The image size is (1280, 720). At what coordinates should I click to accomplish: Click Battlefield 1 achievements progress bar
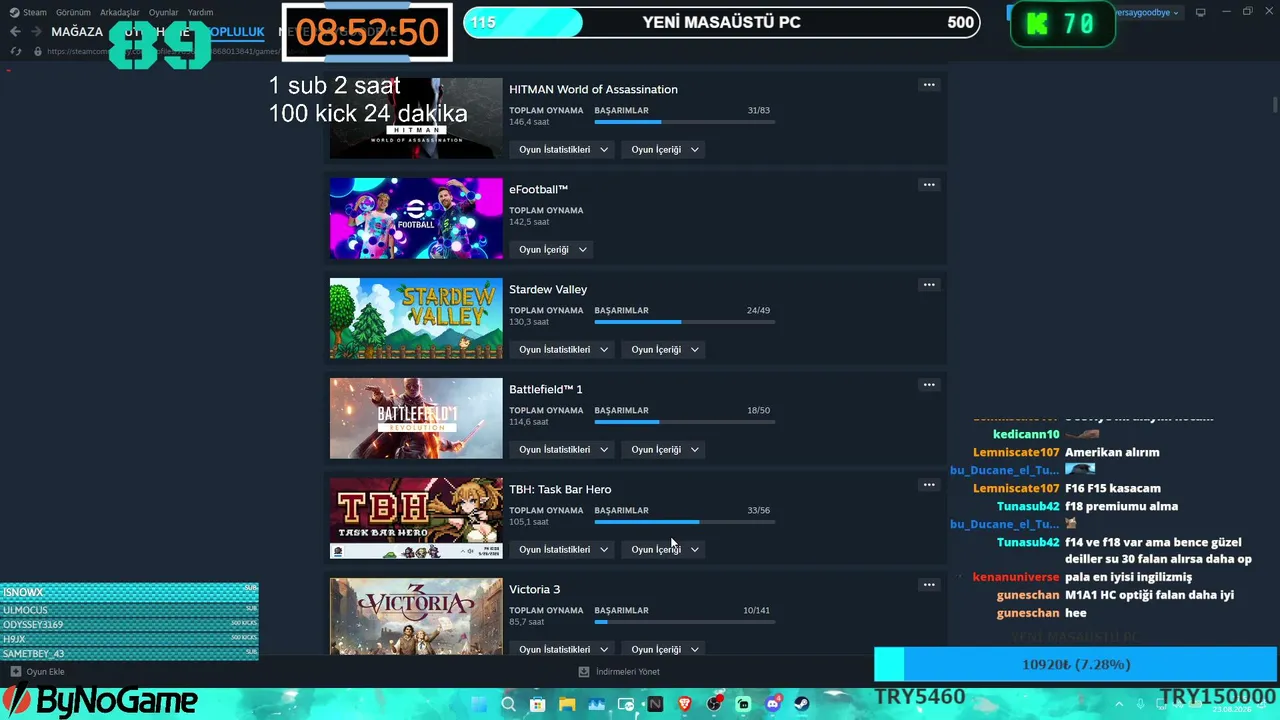point(685,422)
